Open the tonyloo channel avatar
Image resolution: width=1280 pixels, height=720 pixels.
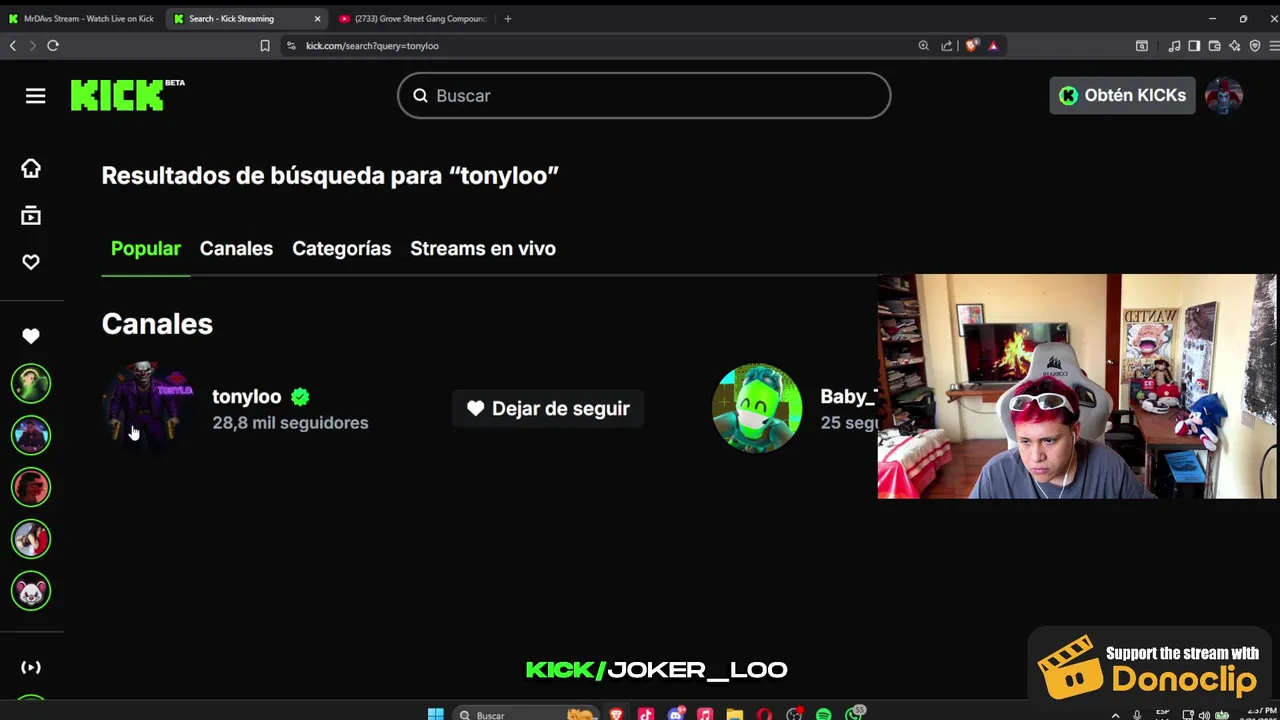click(147, 408)
